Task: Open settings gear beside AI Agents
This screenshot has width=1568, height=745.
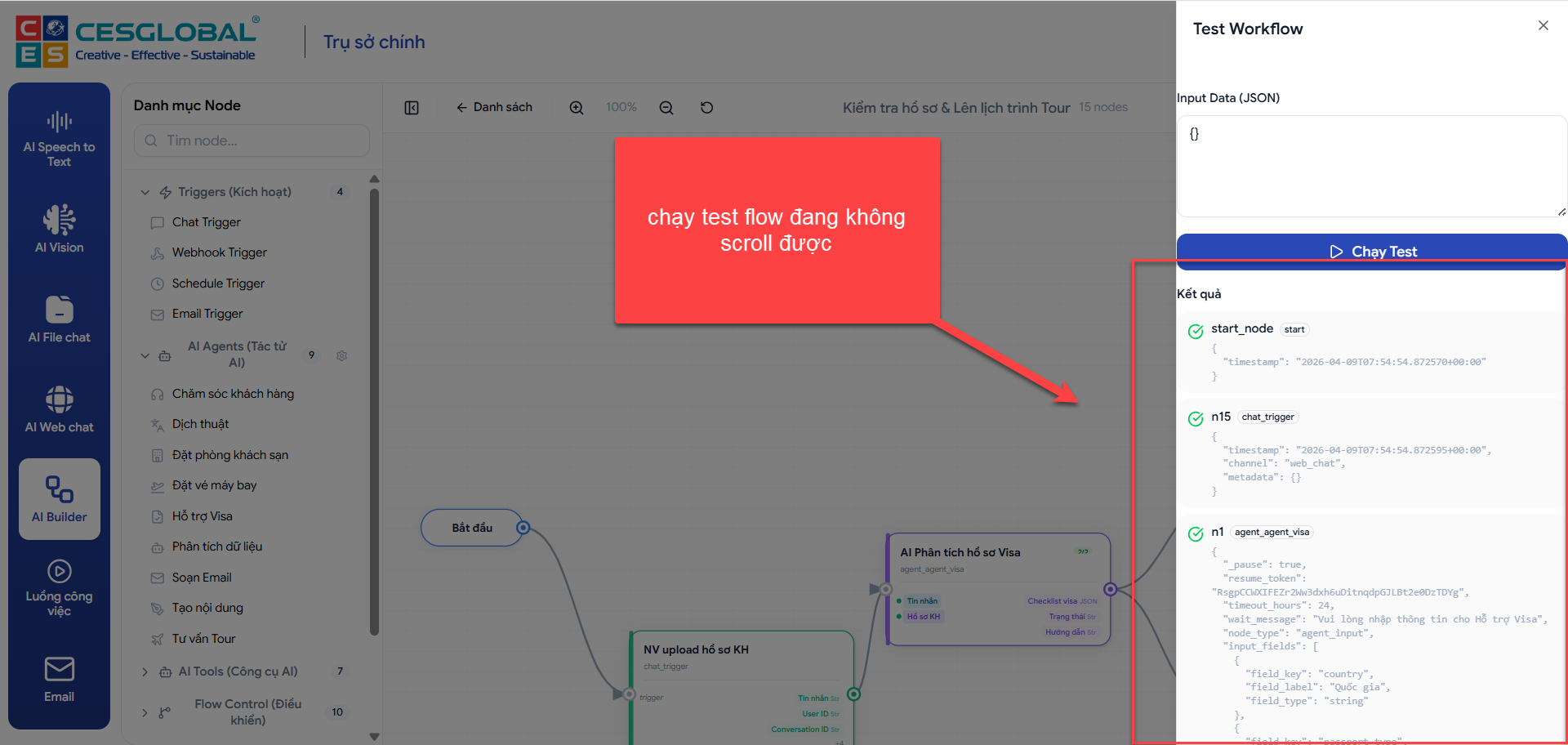Action: pyautogui.click(x=342, y=355)
